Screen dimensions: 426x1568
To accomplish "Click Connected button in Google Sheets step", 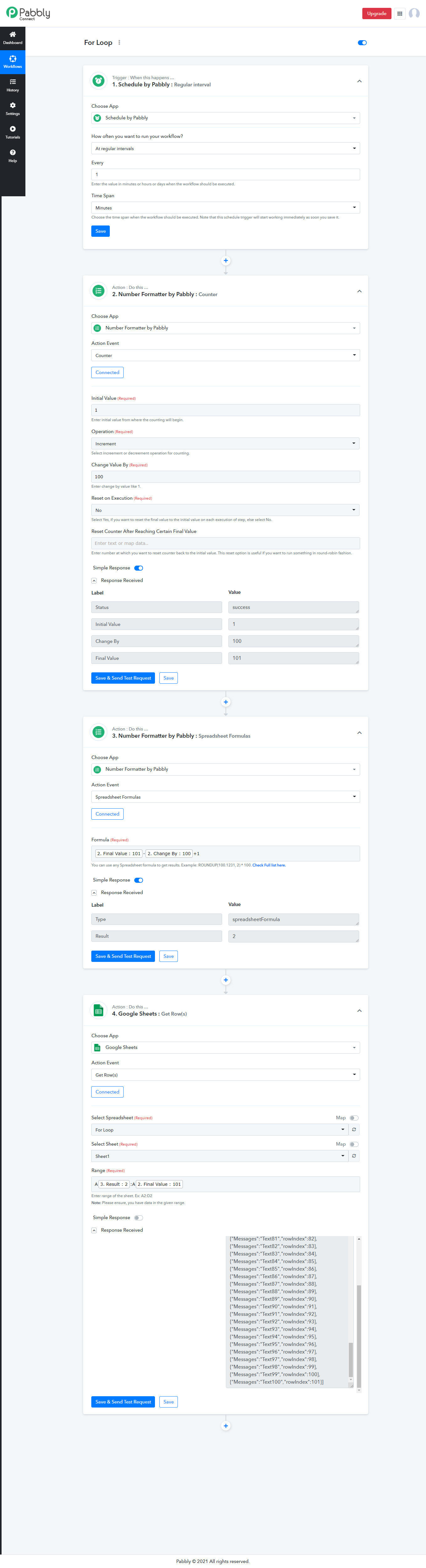I will click(108, 1092).
